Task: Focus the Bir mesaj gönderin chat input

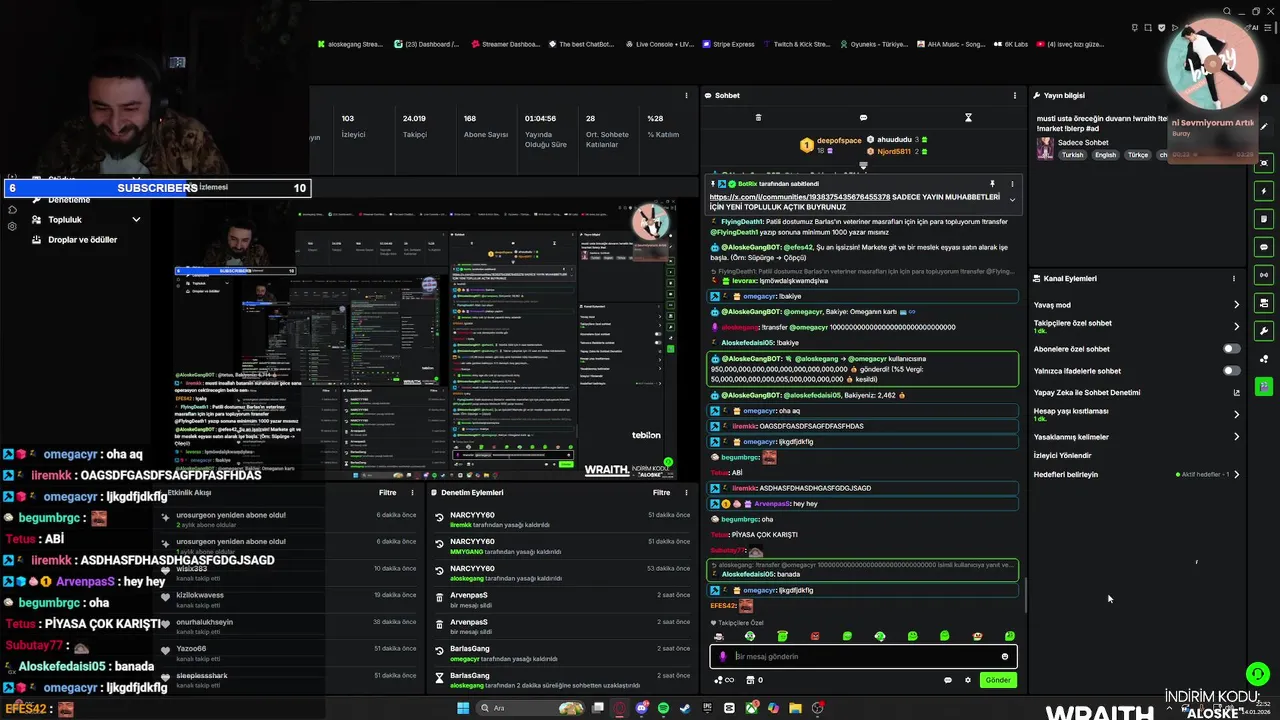Action: pyautogui.click(x=864, y=657)
